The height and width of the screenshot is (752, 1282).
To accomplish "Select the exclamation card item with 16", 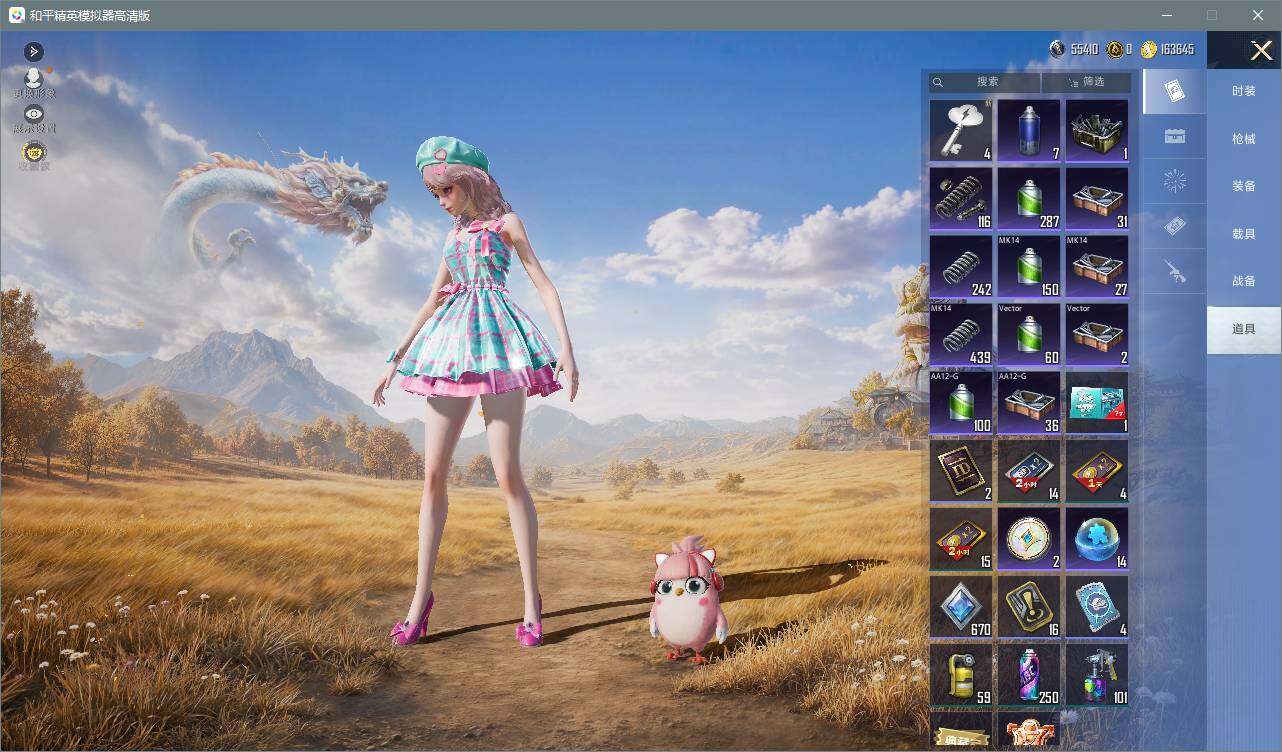I will [1029, 606].
